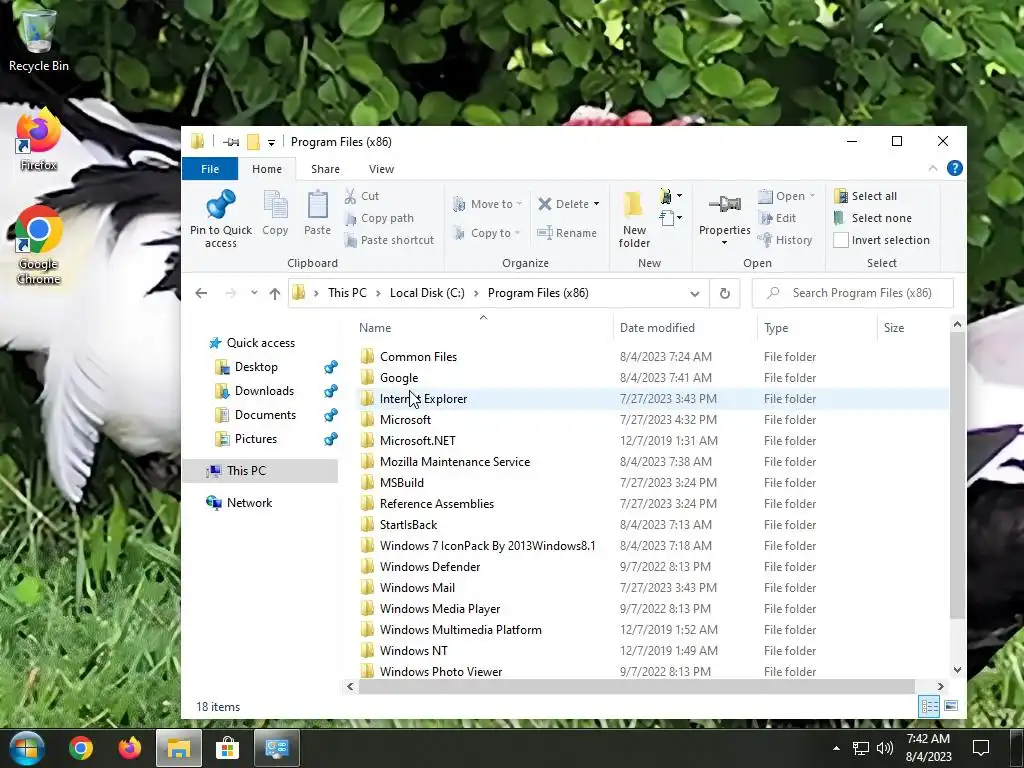
Task: Click Select all in ribbon
Action: pyautogui.click(x=865, y=196)
